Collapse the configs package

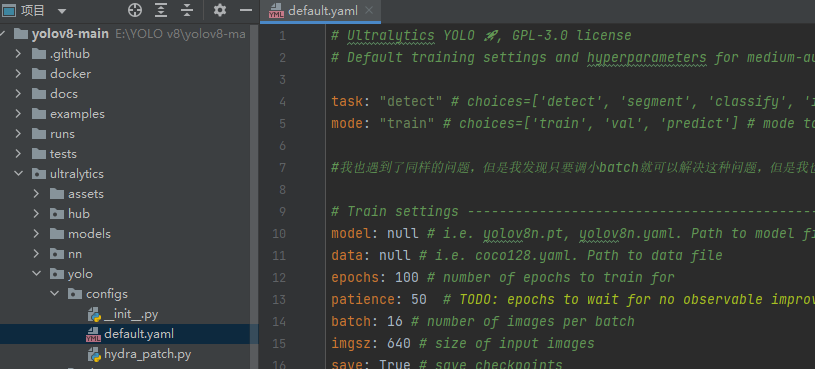[x=54, y=294]
